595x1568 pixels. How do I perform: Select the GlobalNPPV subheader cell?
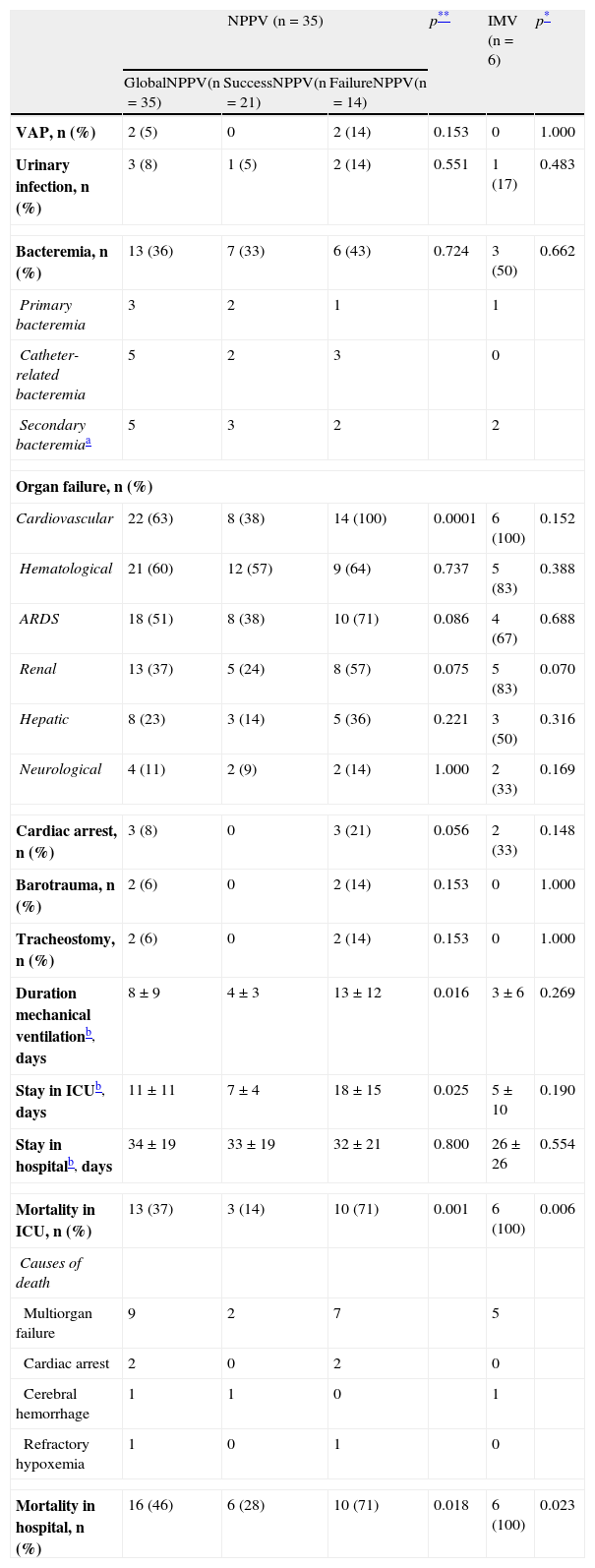pyautogui.click(x=171, y=91)
